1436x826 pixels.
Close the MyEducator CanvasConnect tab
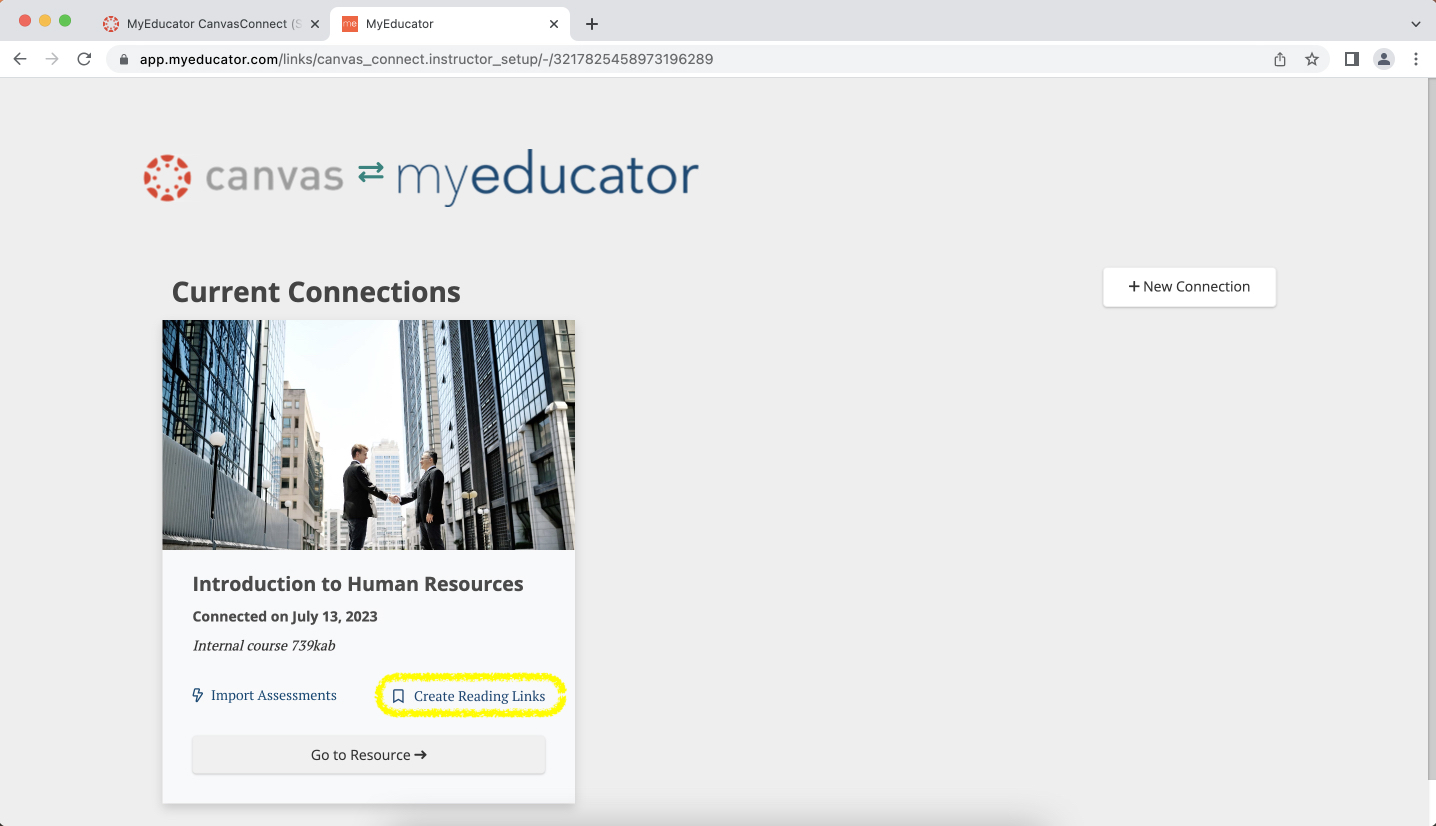(314, 24)
